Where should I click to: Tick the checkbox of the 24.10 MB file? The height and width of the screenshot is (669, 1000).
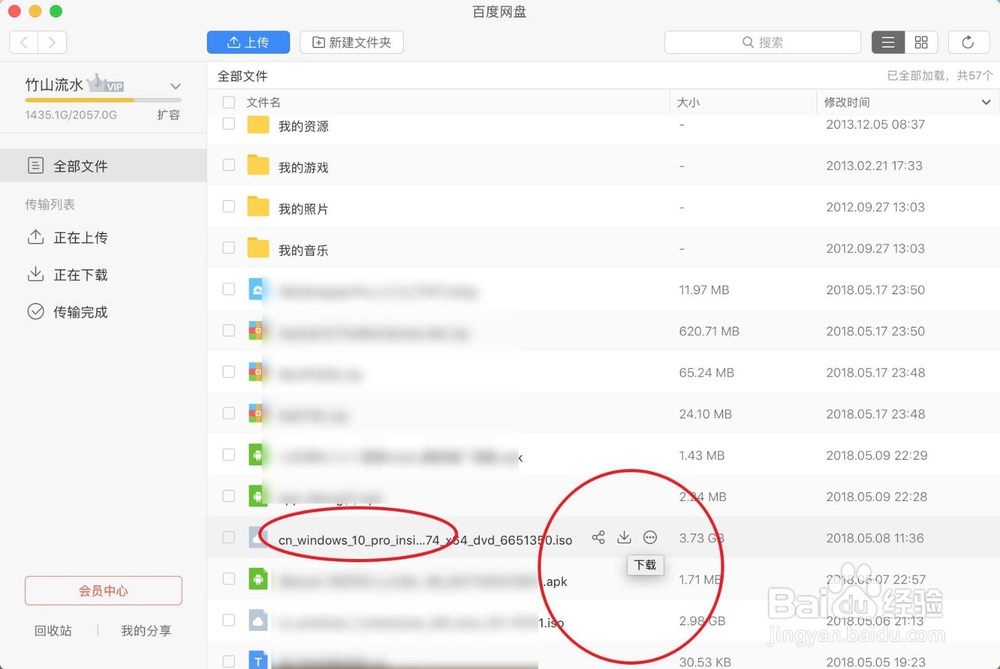tap(228, 413)
